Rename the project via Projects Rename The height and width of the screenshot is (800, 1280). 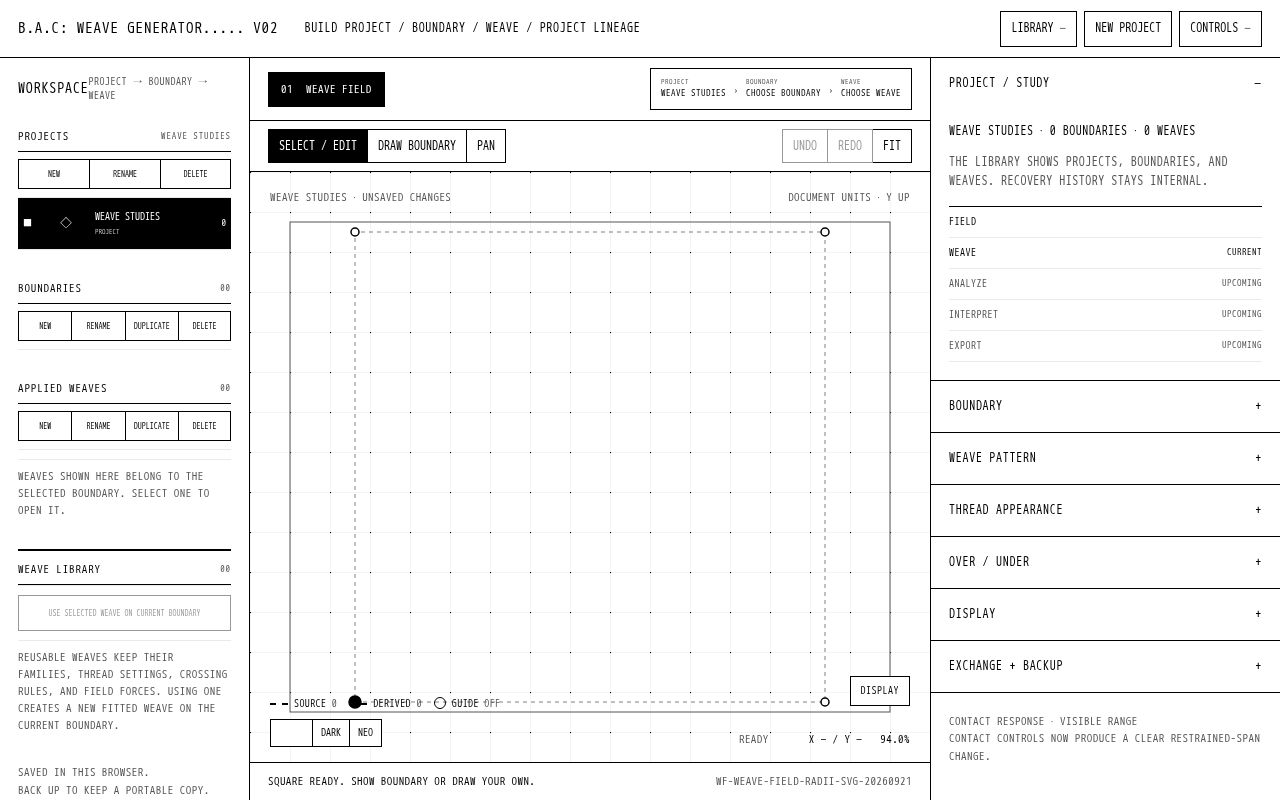pos(125,174)
